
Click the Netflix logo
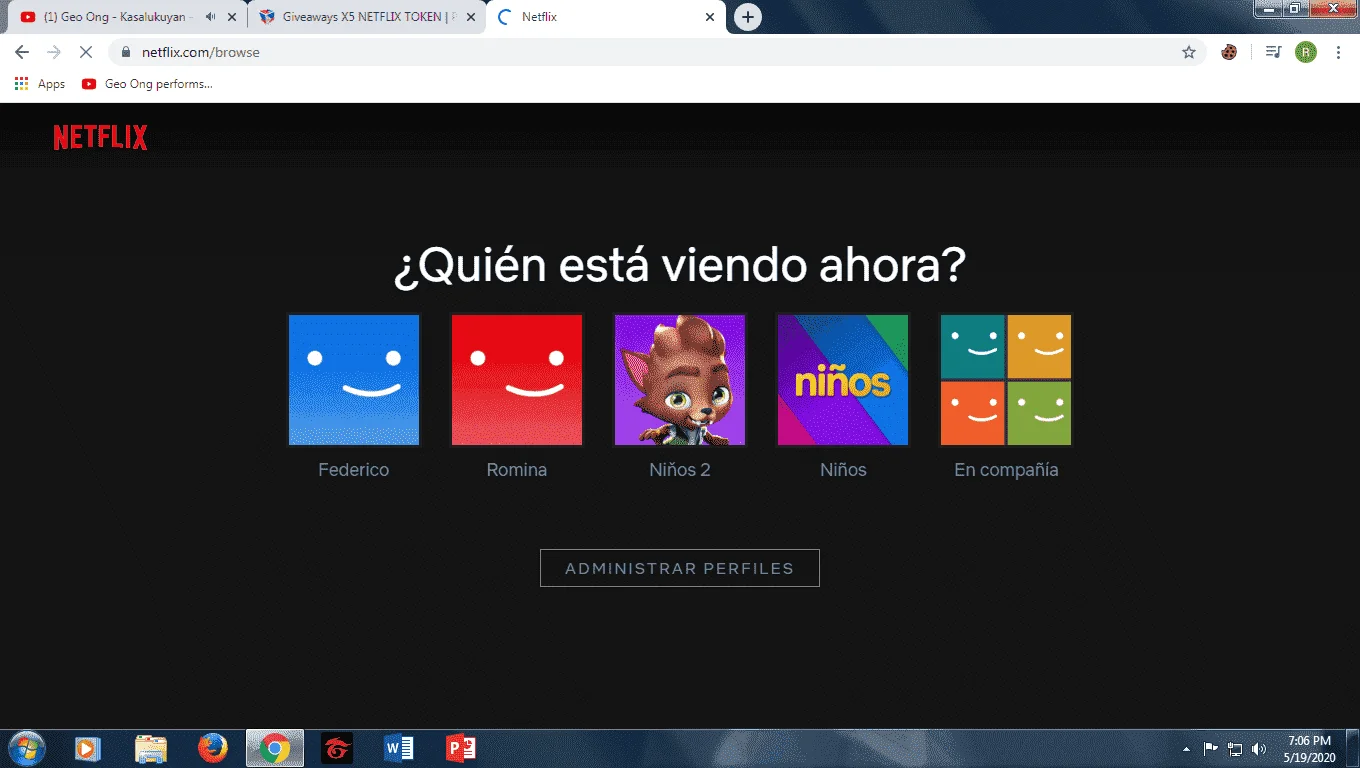tap(100, 138)
